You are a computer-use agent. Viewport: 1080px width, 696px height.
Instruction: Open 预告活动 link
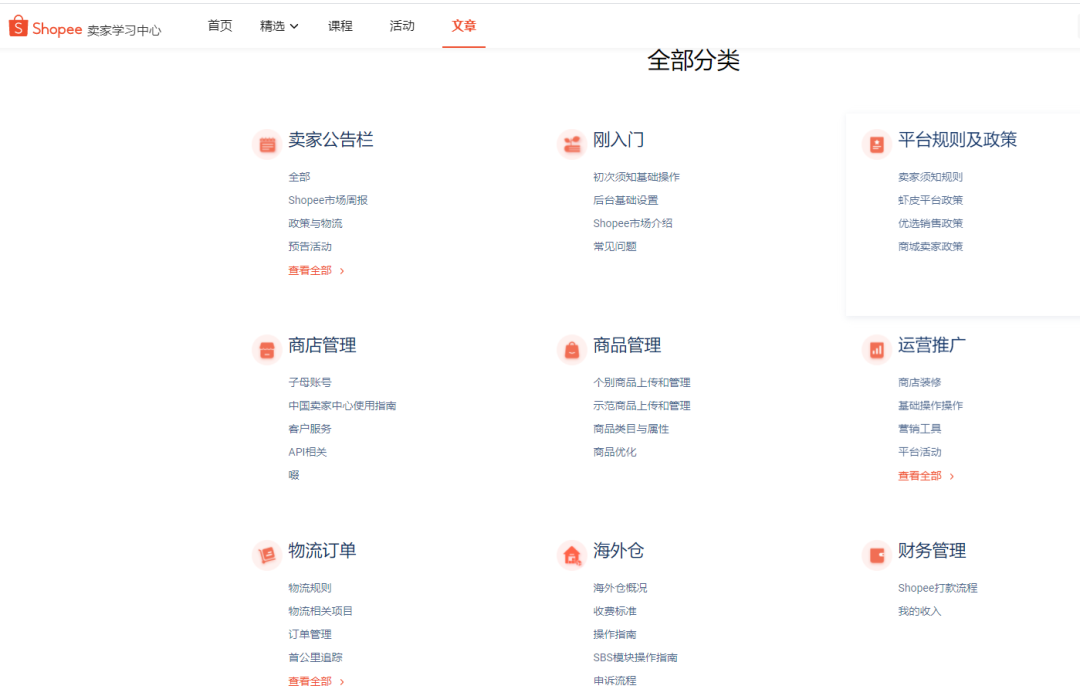[310, 247]
